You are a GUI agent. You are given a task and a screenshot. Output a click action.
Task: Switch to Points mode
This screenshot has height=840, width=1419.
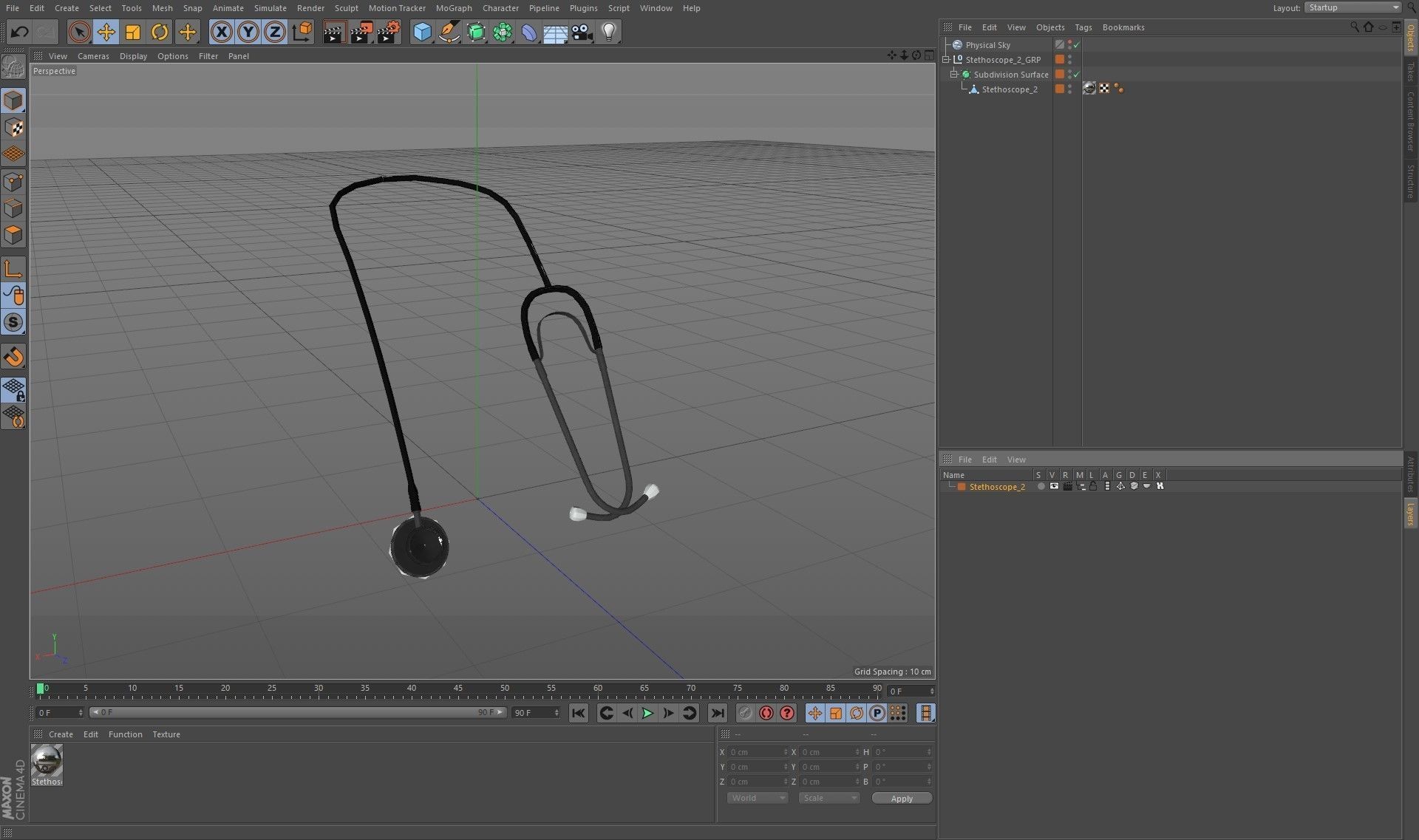13,182
